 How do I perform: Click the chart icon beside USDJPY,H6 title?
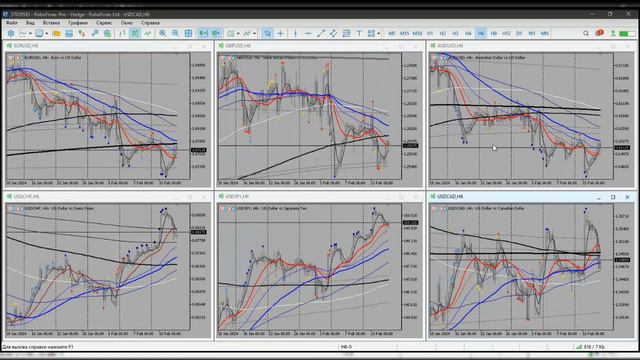pyautogui.click(x=221, y=196)
